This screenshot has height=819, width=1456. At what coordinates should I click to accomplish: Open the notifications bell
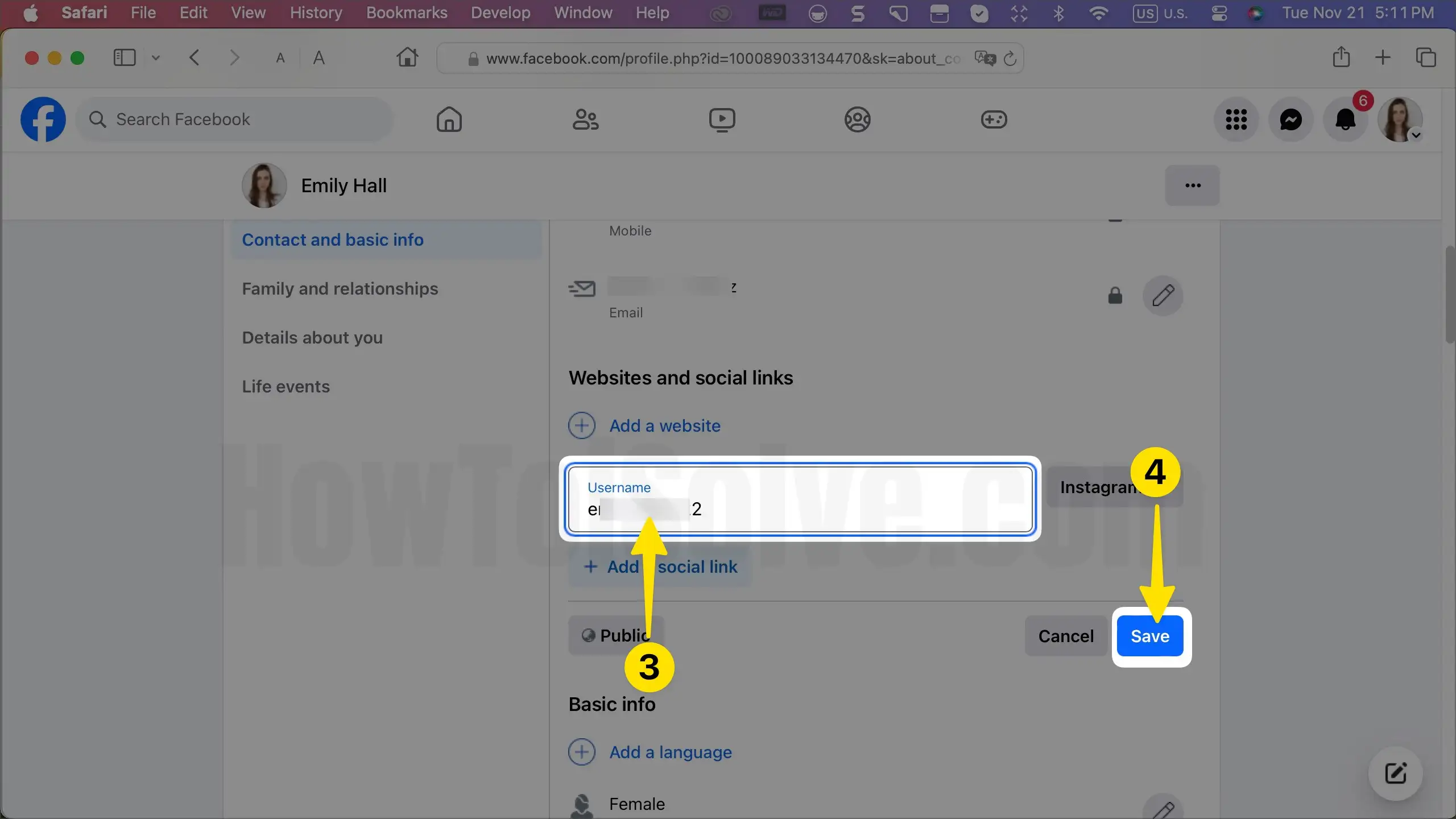click(1345, 119)
